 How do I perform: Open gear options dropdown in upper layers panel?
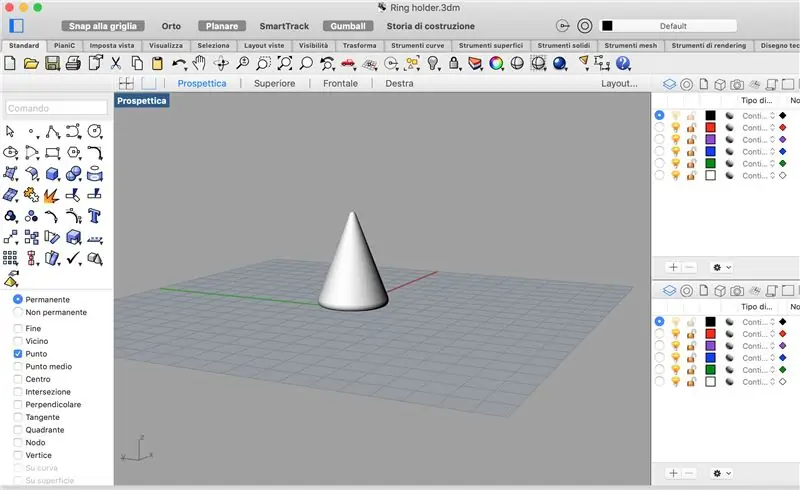722,267
